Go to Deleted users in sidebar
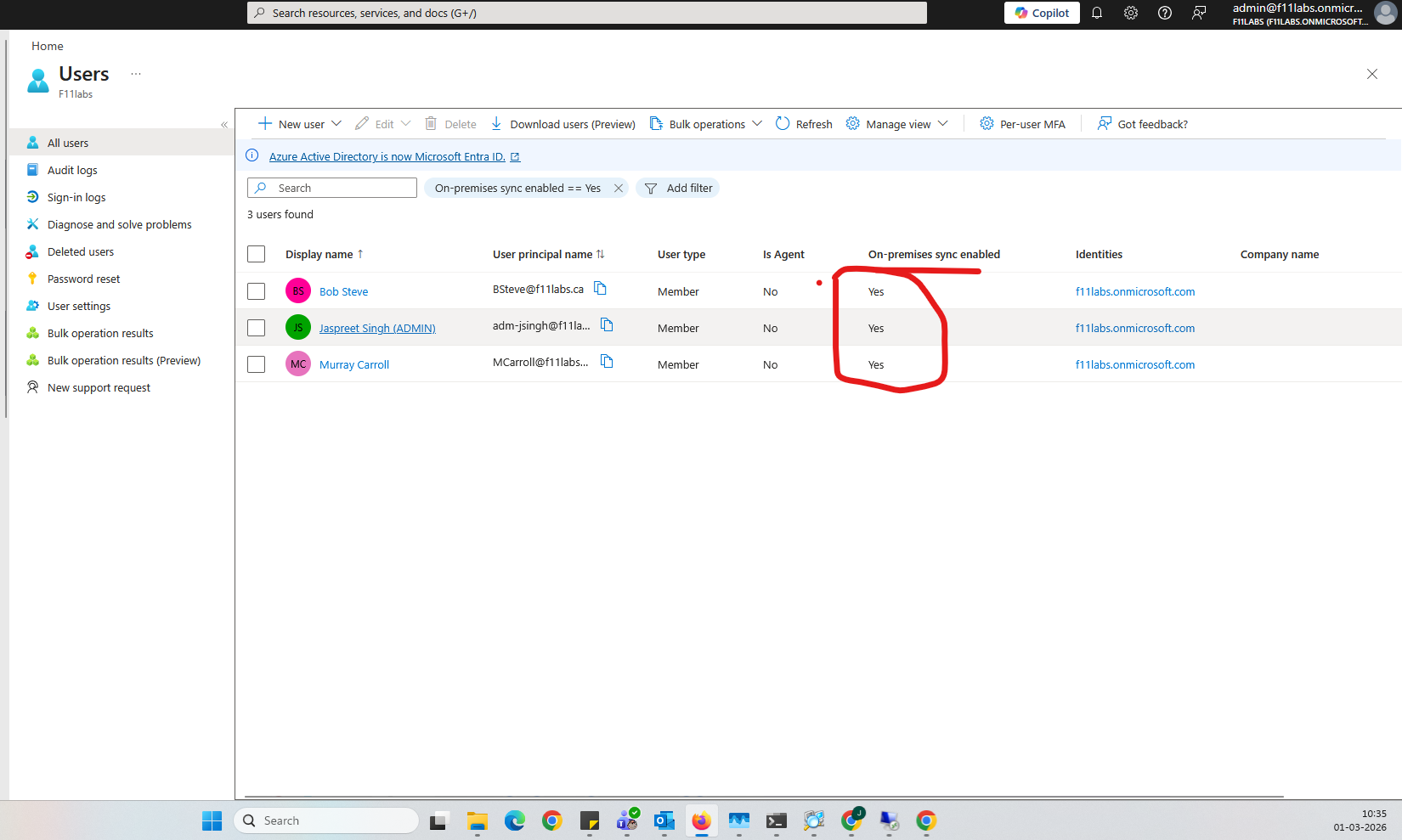The image size is (1402, 840). [81, 251]
